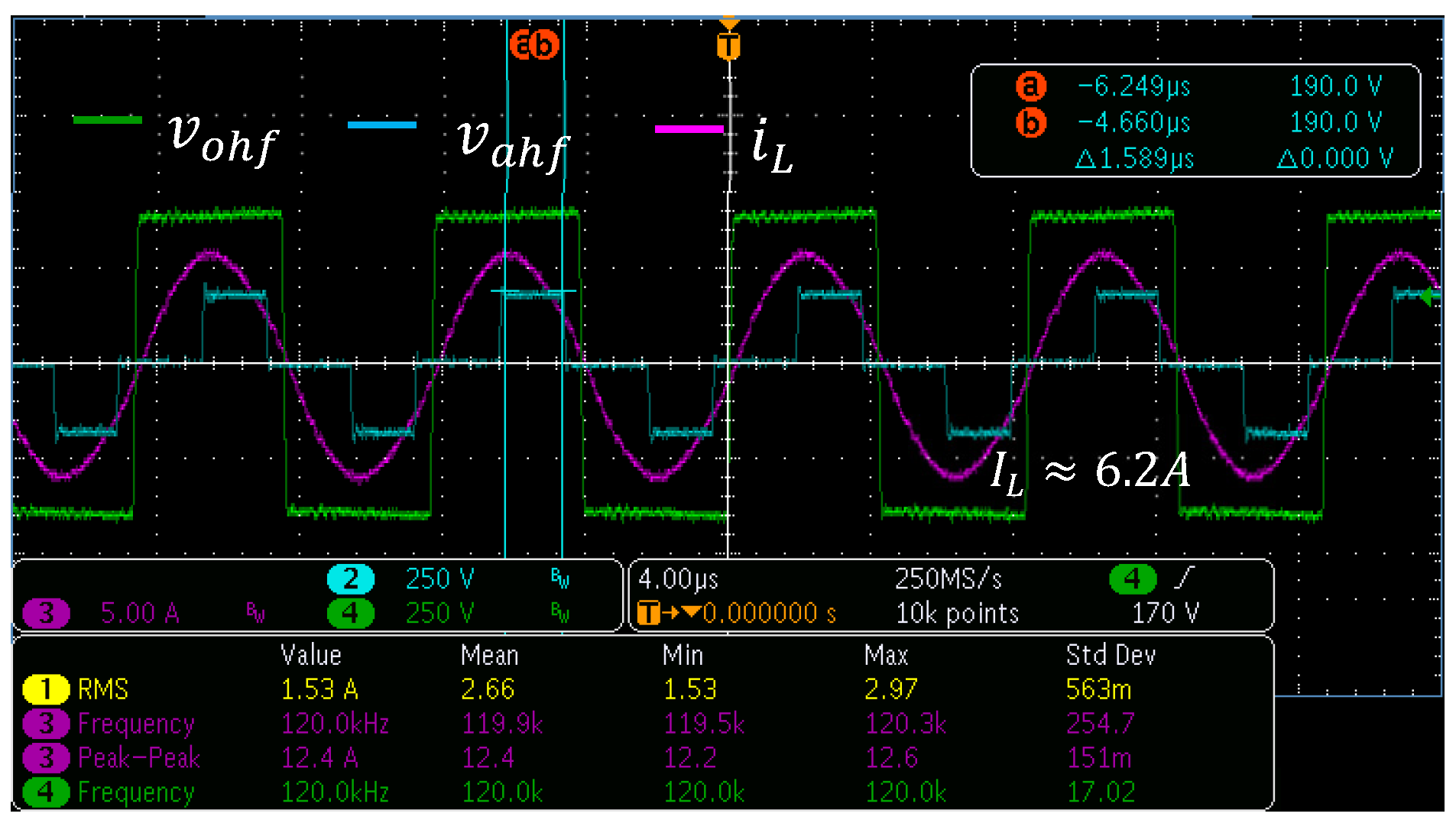The height and width of the screenshot is (820, 1456).
Task: Click the 170 V trigger level value
Action: coord(1165,613)
